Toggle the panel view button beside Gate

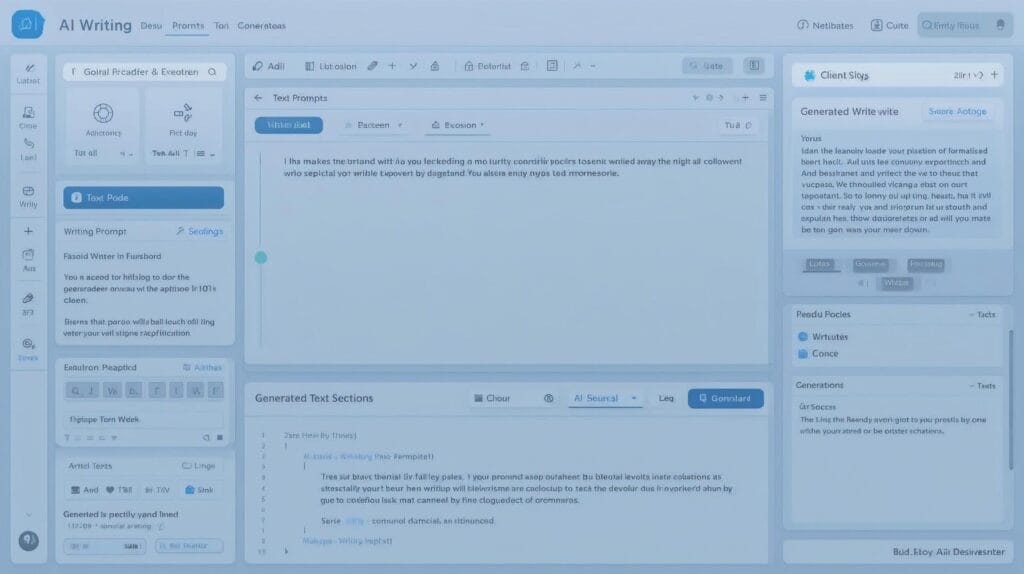tap(753, 66)
